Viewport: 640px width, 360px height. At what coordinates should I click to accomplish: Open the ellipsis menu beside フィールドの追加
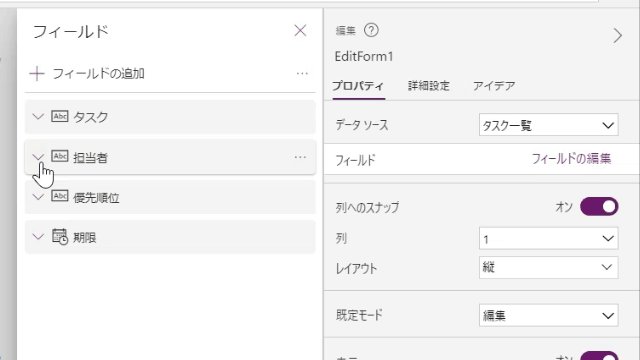302,73
